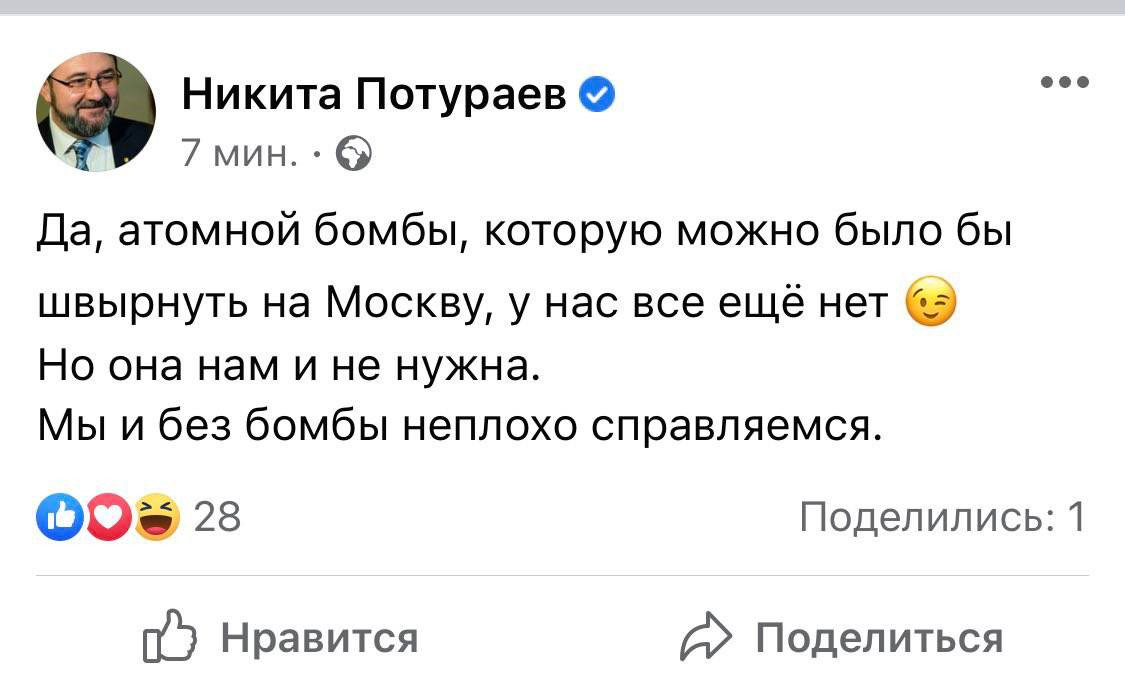Click the line "Но она нам и не нужна."
The image size is (1125, 683).
[288, 367]
